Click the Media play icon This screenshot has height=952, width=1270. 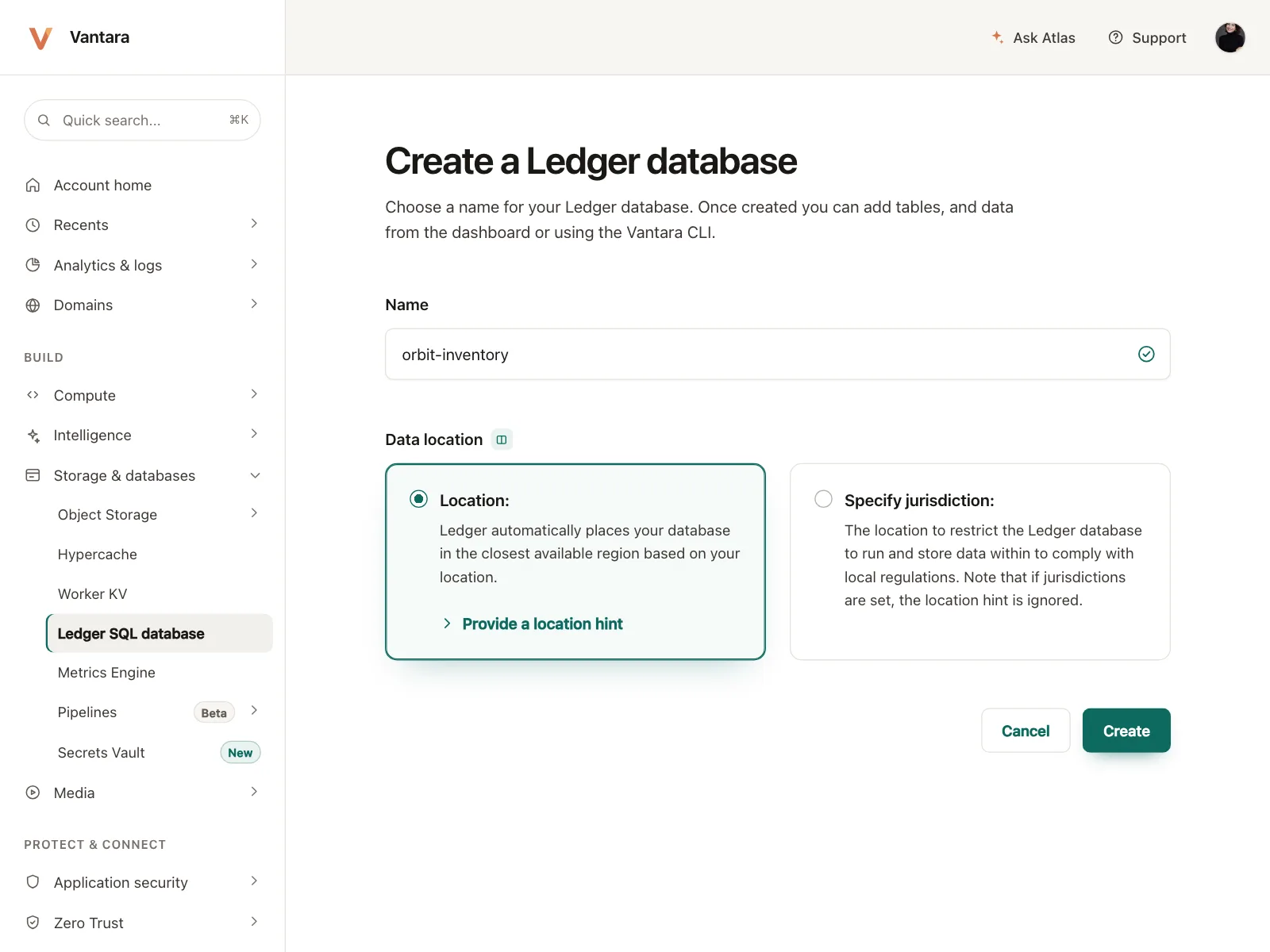(x=33, y=793)
